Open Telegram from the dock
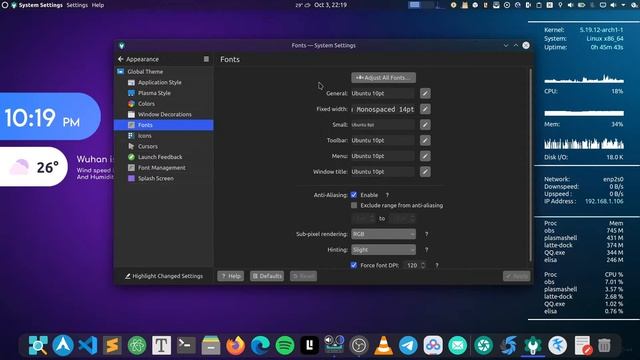Viewport: 640px width, 360px height. (408, 346)
